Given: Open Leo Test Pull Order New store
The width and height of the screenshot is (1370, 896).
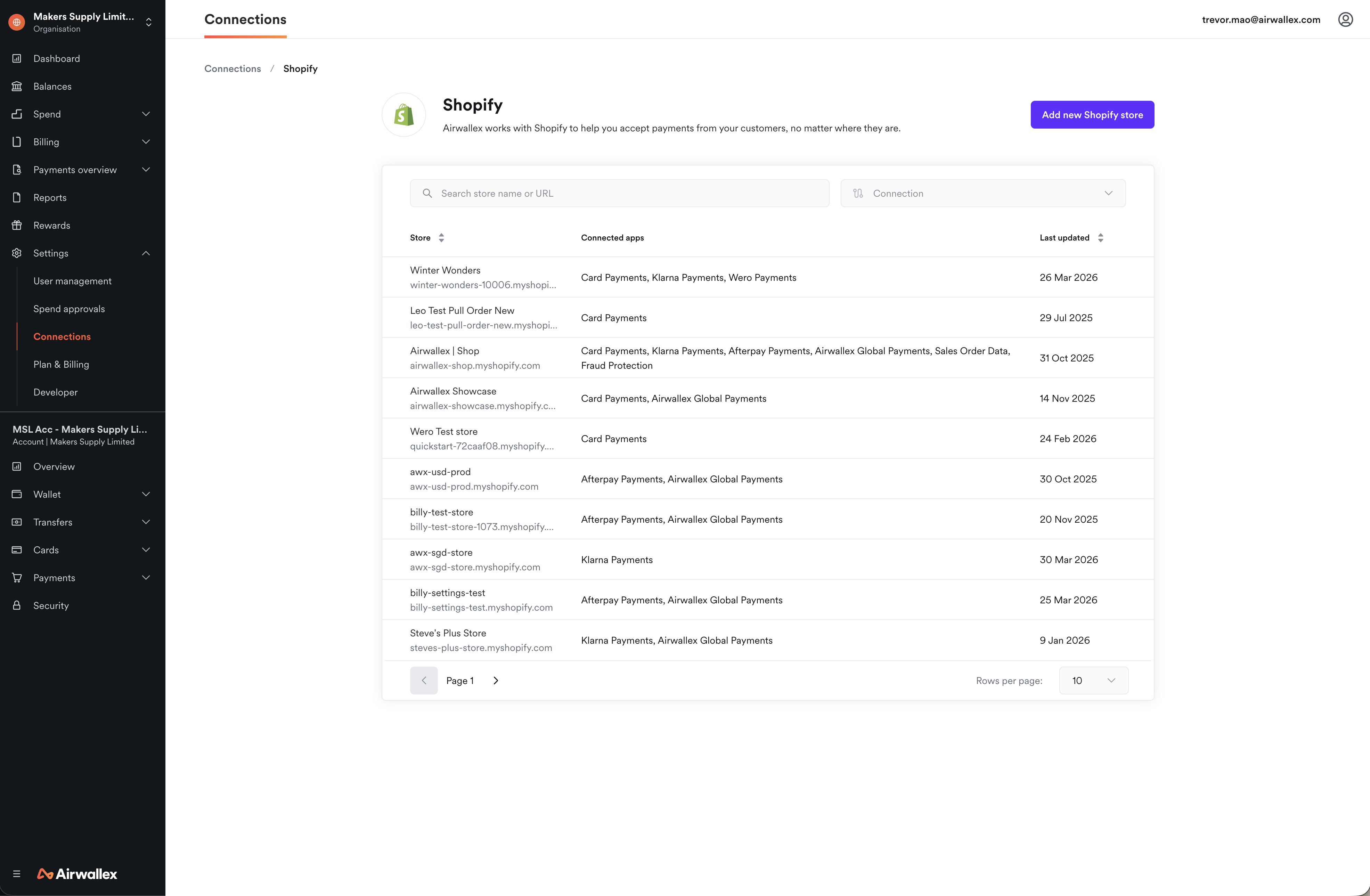Looking at the screenshot, I should pos(767,318).
